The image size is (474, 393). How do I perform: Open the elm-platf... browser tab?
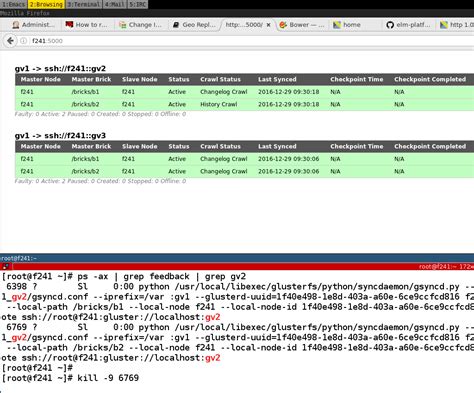(409, 25)
